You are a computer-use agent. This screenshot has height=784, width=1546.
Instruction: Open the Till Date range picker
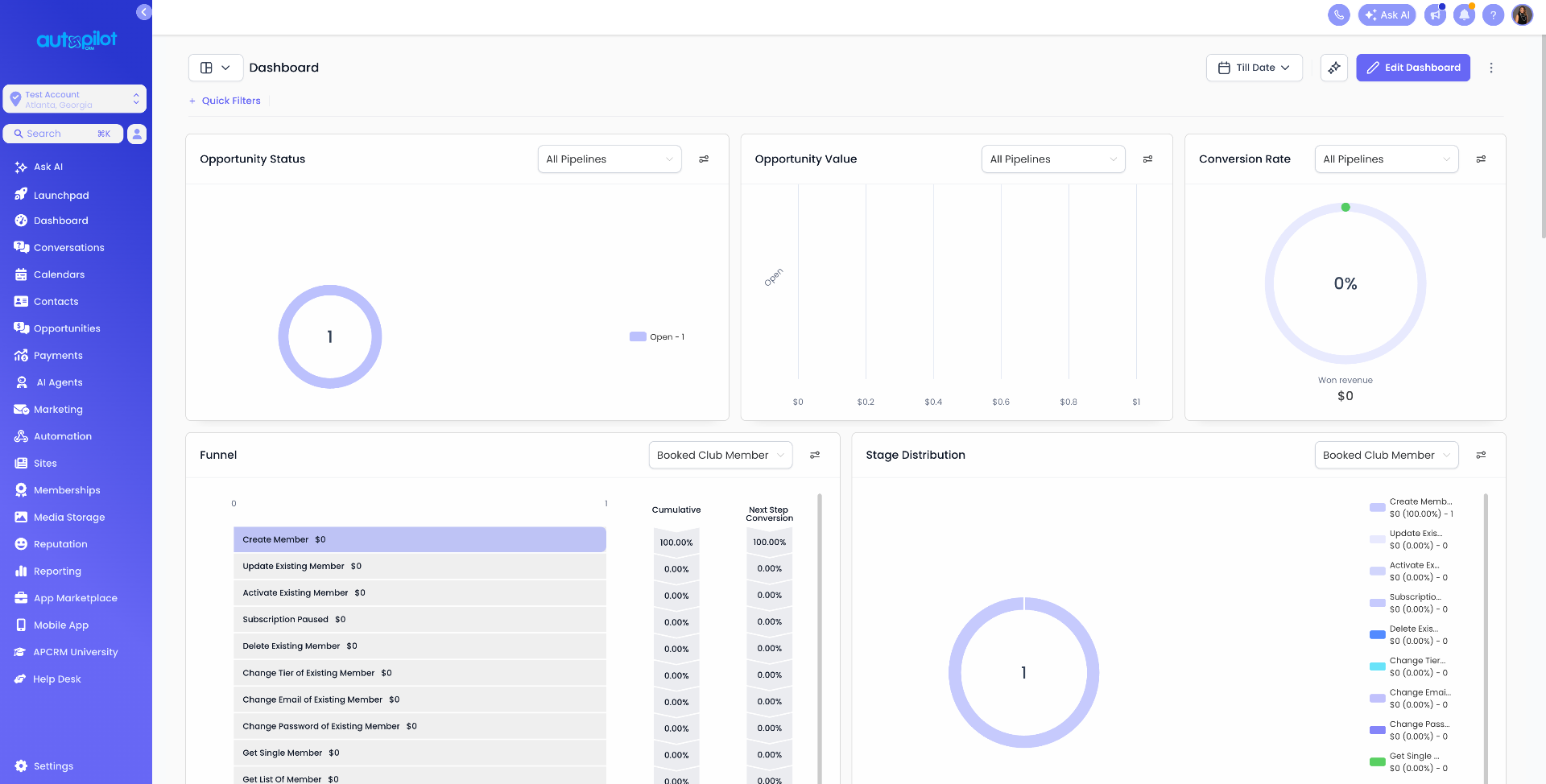tap(1254, 68)
